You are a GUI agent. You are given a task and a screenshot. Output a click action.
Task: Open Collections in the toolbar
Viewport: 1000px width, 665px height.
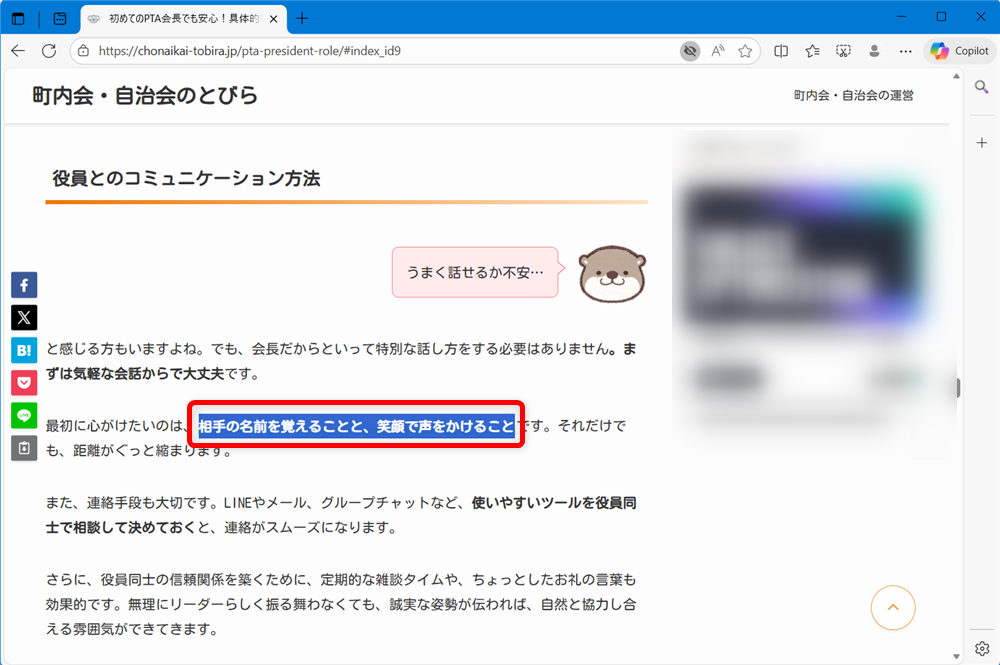pyautogui.click(x=812, y=51)
